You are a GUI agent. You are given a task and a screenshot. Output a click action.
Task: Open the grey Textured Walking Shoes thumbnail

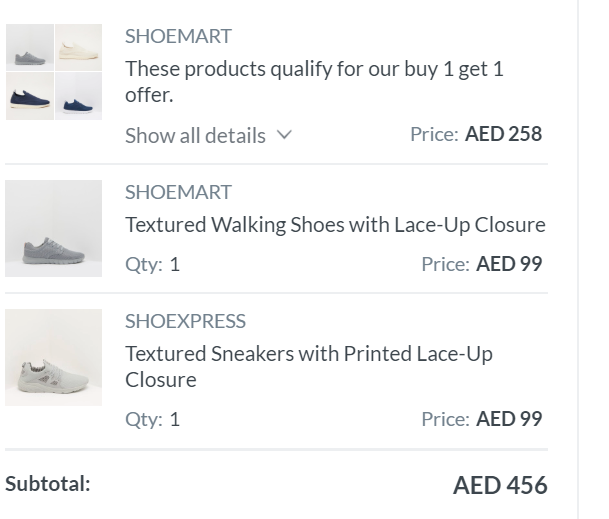[53, 228]
